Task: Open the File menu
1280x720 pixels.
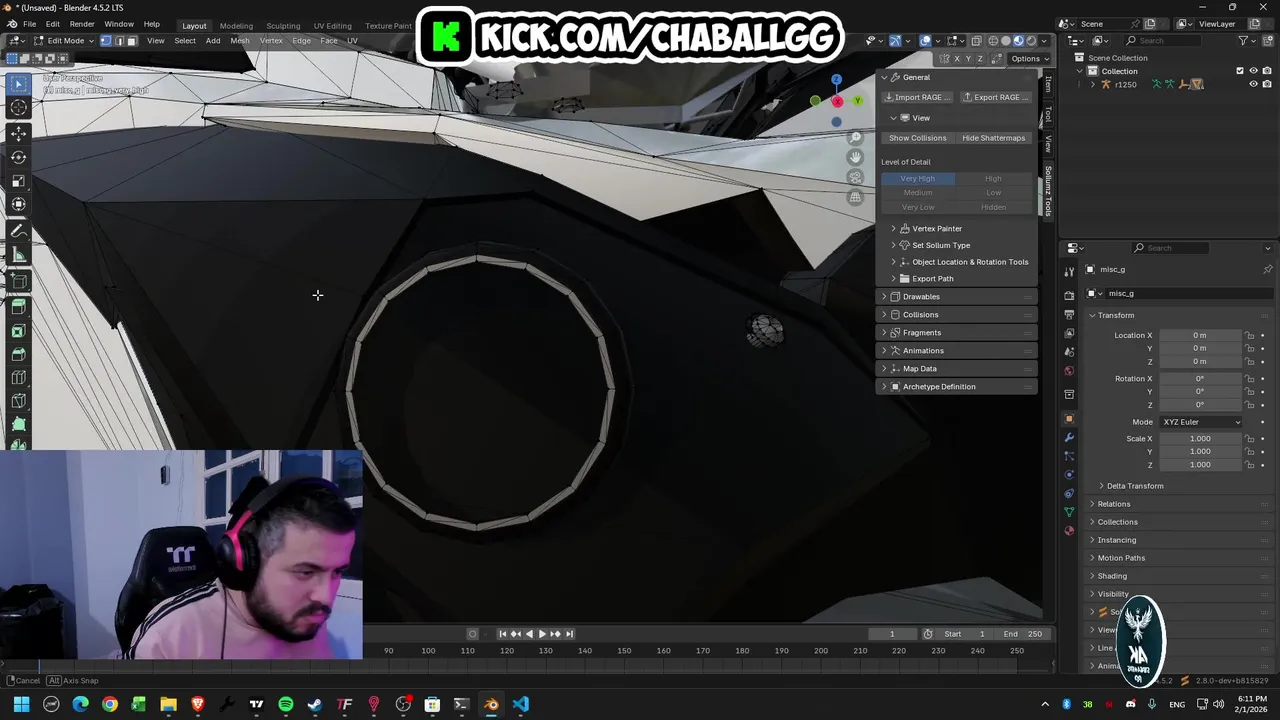Action: click(30, 24)
